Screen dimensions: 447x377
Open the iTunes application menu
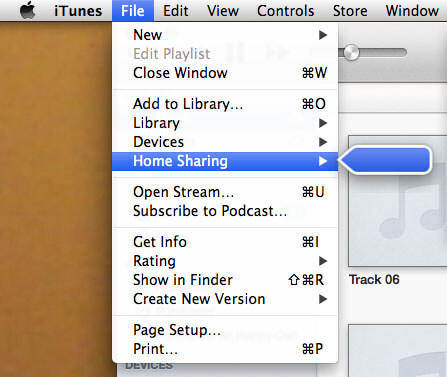coord(78,11)
